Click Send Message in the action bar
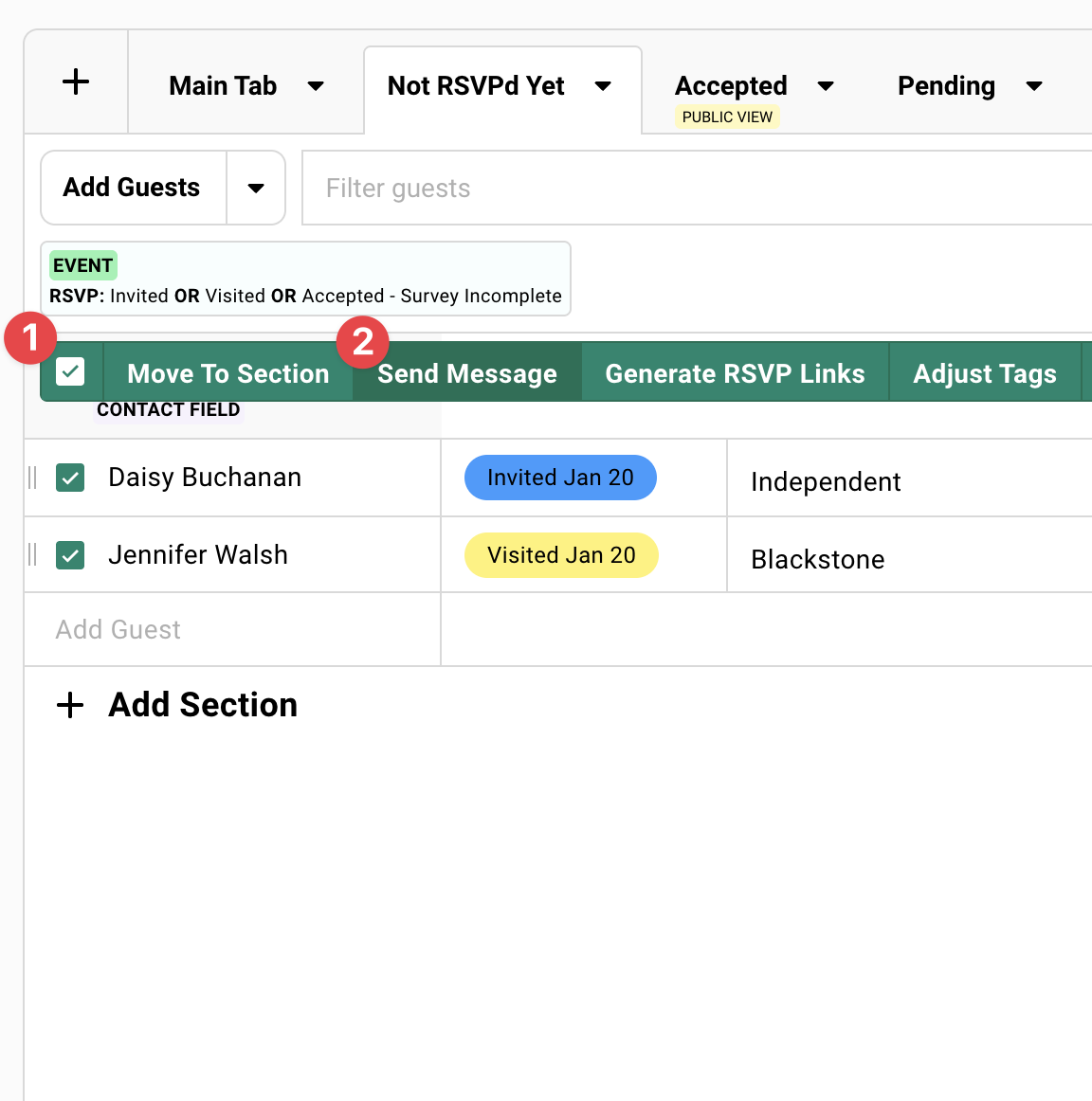The image size is (1092, 1101). click(x=467, y=372)
